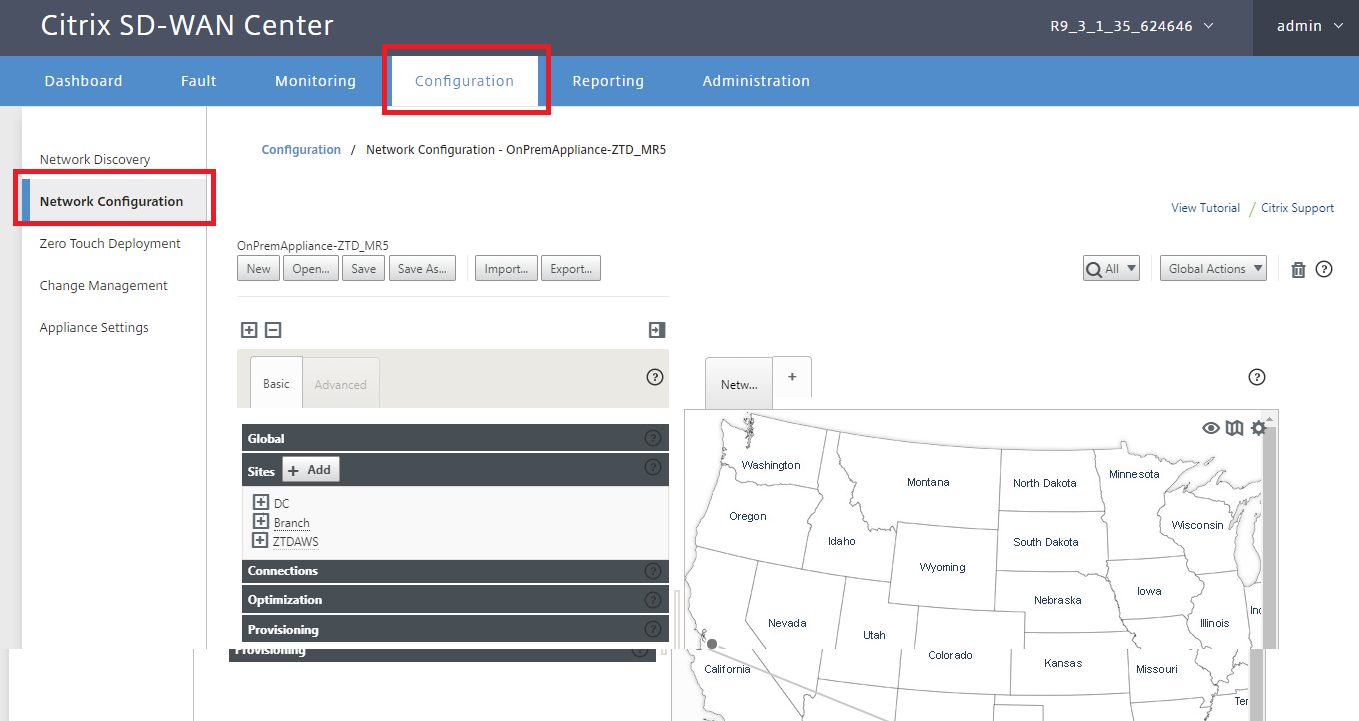The width and height of the screenshot is (1359, 721).
Task: Click the trash delete icon
Action: point(1299,269)
